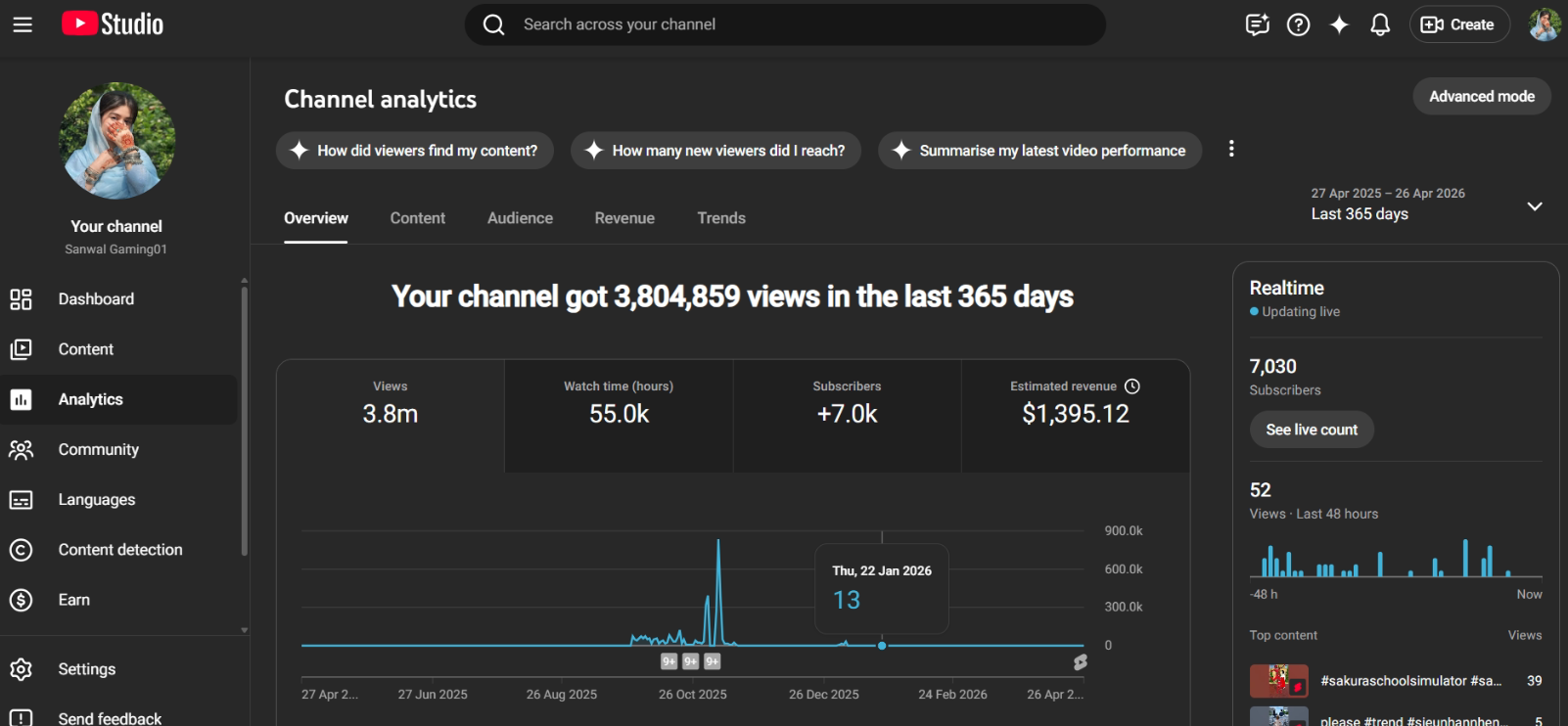Click 'How did viewers find my content?' suggestion
Image resolution: width=1568 pixels, height=726 pixels.
415,151
